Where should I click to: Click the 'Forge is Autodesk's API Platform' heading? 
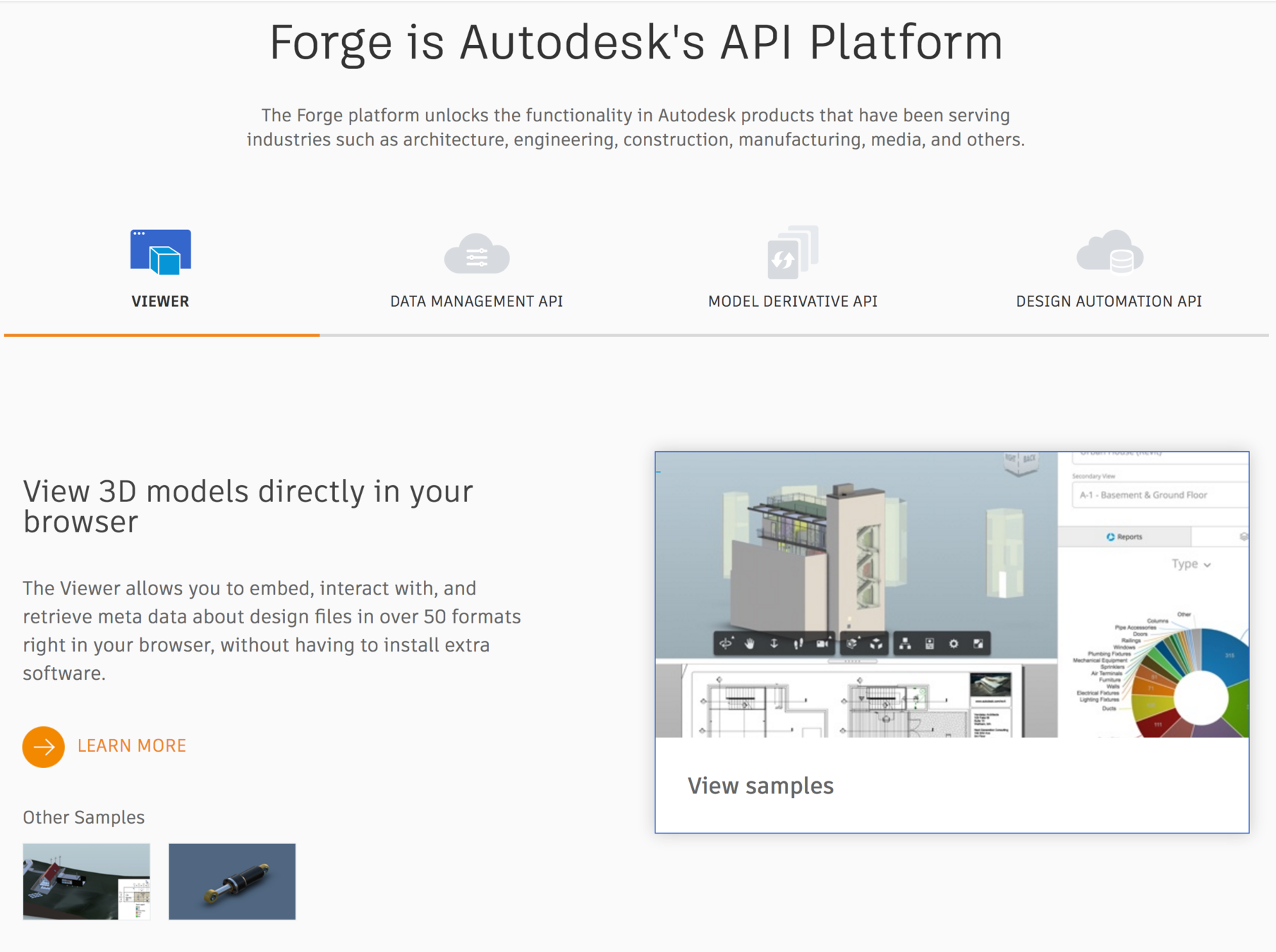tap(636, 42)
